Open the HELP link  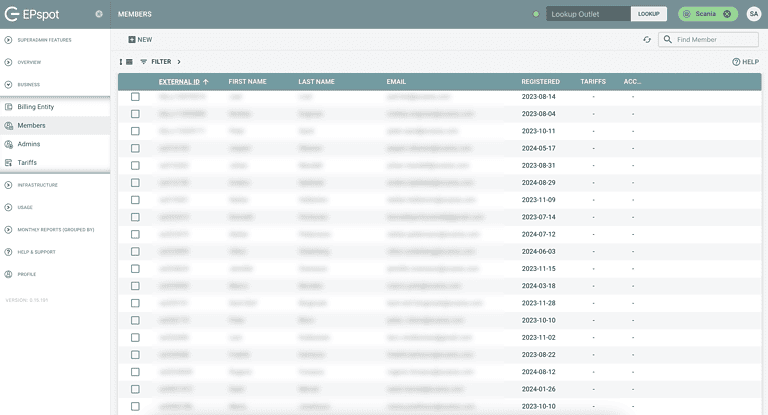(x=745, y=62)
